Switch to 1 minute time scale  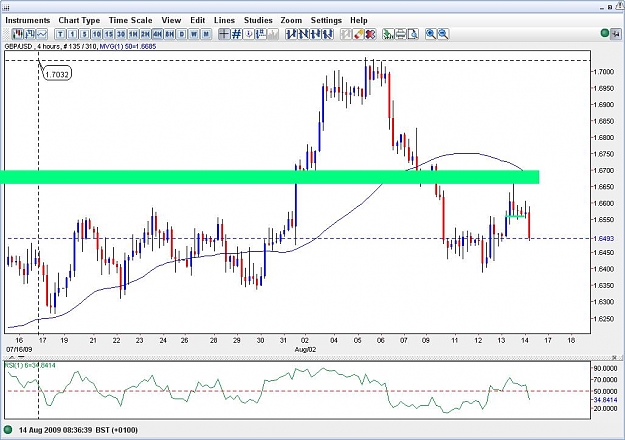point(72,34)
